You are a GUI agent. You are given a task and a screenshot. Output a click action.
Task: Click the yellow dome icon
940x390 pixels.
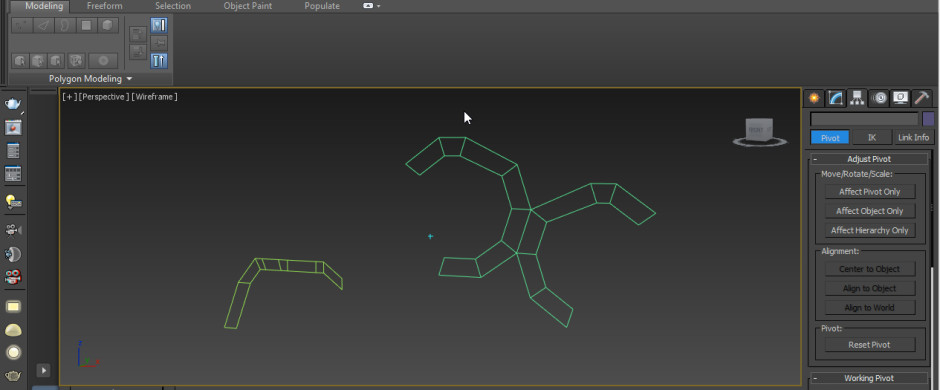(13, 329)
